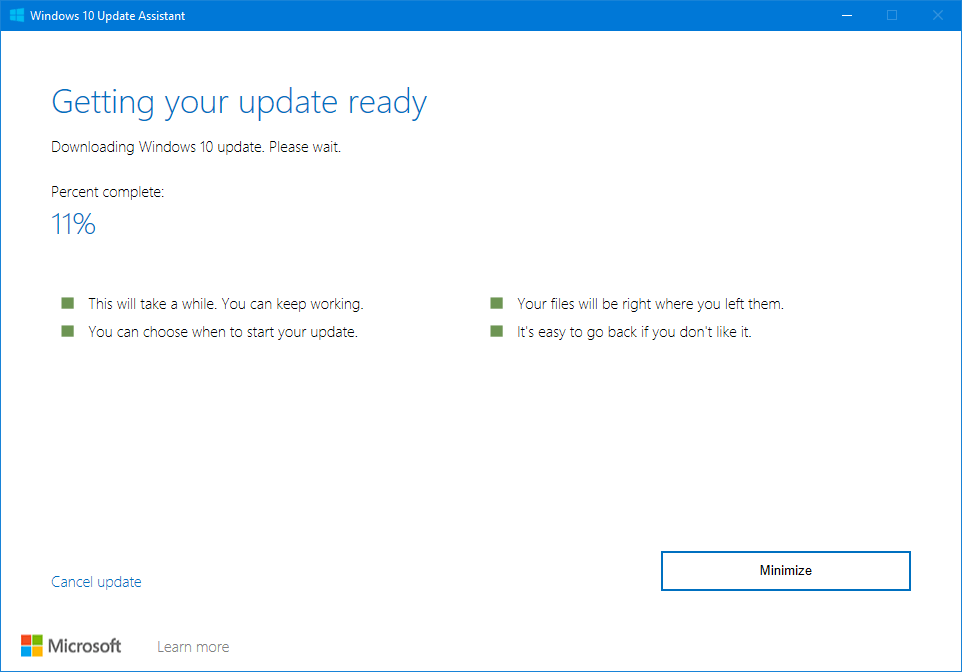Cancel the Windows update download
This screenshot has width=962, height=672.
tap(96, 581)
